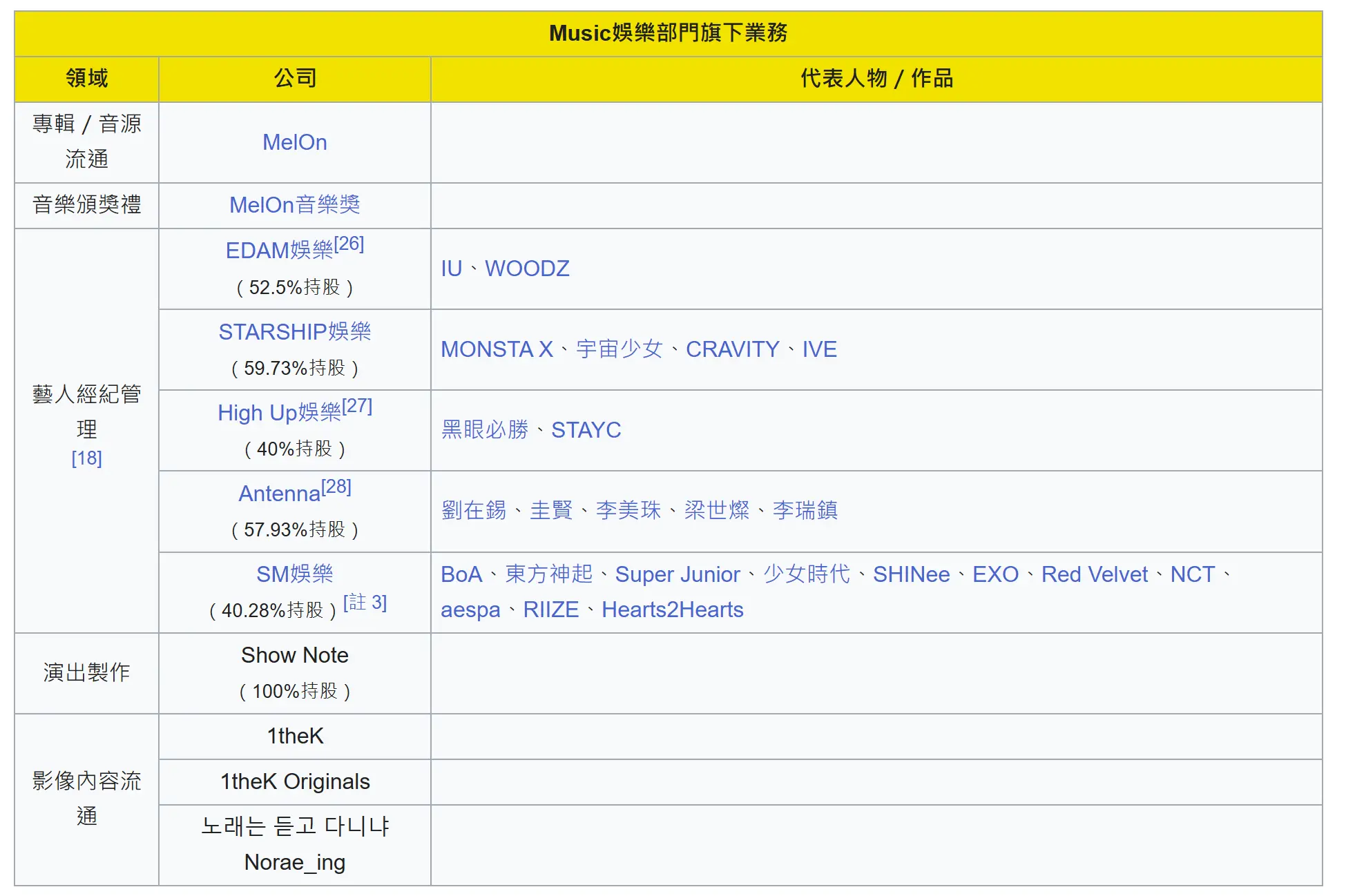The image size is (1355, 896).
Task: Open the IVE link
Action: tap(819, 349)
